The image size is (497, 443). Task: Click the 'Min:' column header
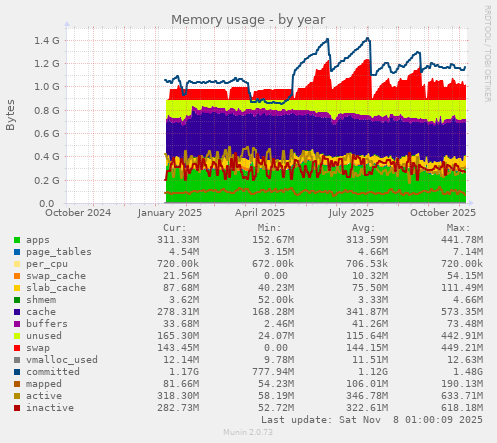[x=269, y=228]
